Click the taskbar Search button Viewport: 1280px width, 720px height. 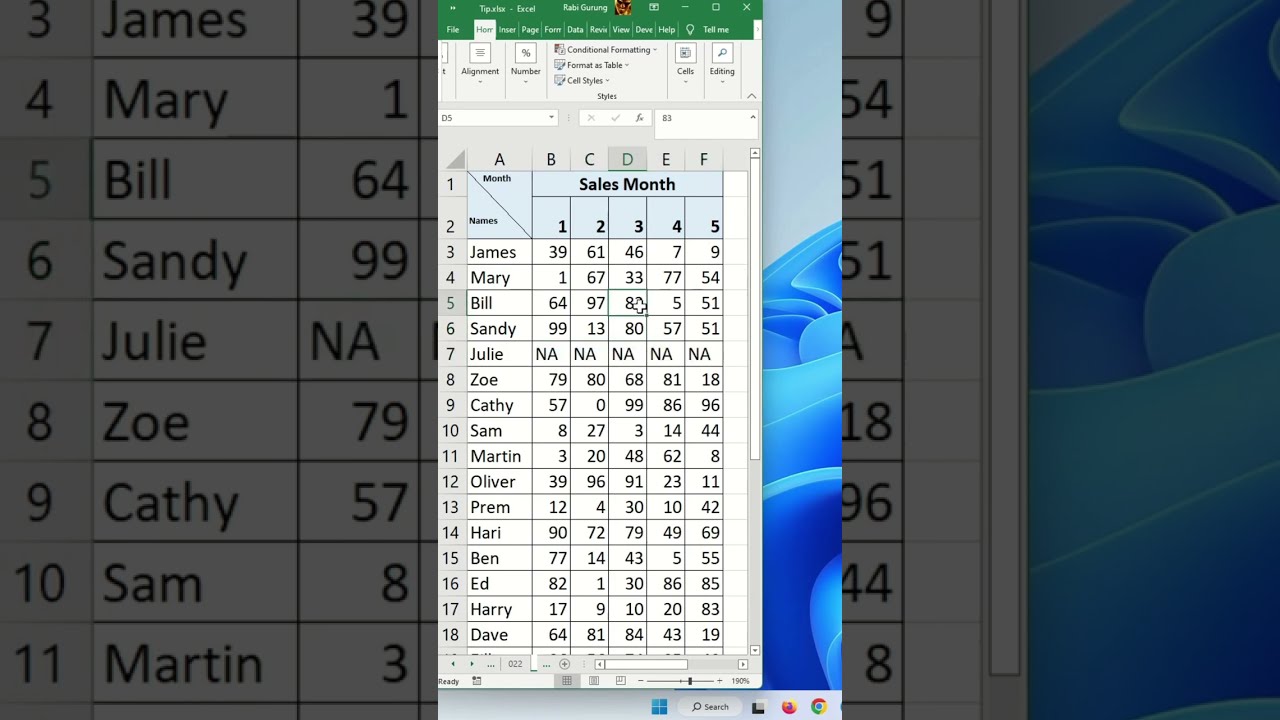pyautogui.click(x=711, y=707)
